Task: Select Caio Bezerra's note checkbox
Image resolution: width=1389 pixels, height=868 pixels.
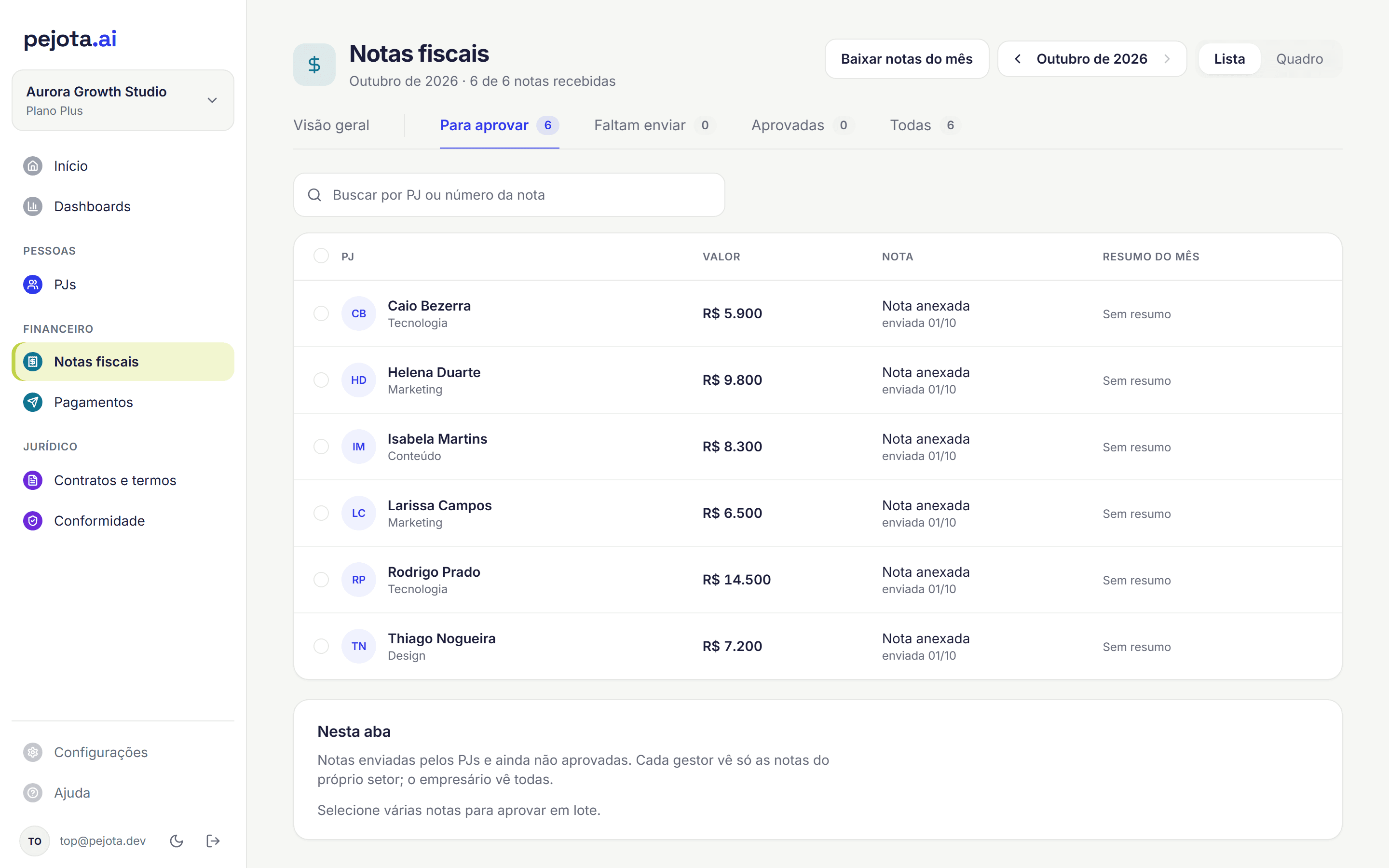Action: click(321, 313)
